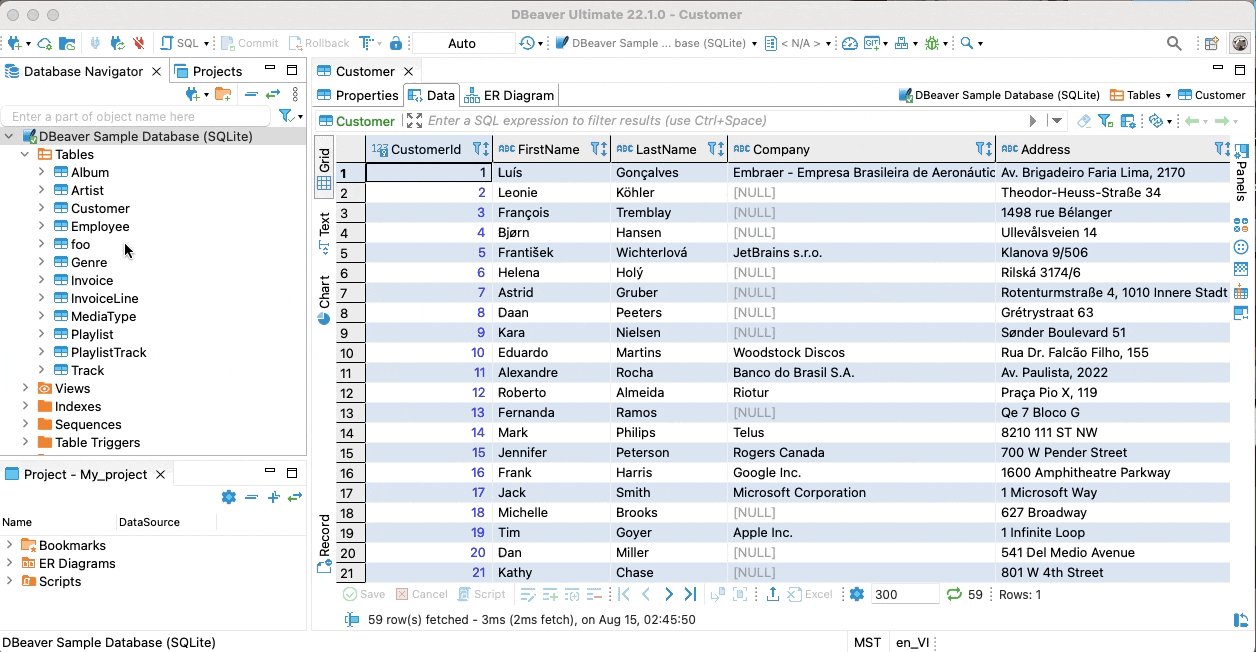This screenshot has width=1256, height=652.
Task: Create new folder in Database Navigator
Action: 222,94
